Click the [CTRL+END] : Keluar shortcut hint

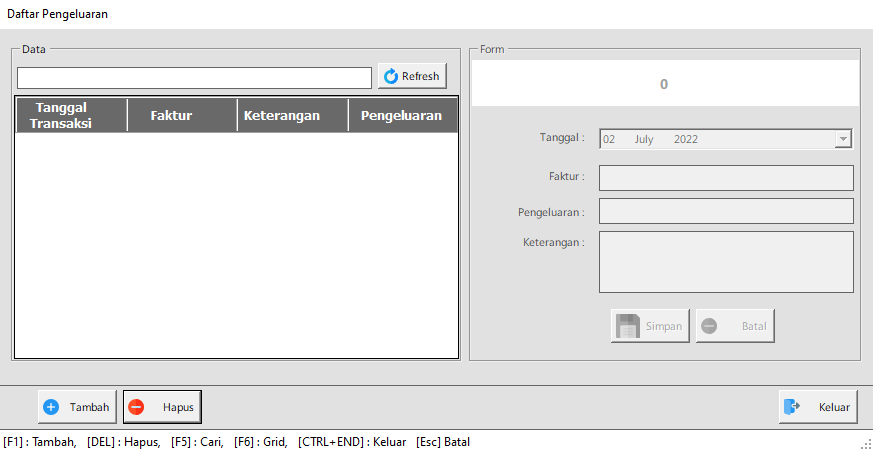[x=352, y=443]
